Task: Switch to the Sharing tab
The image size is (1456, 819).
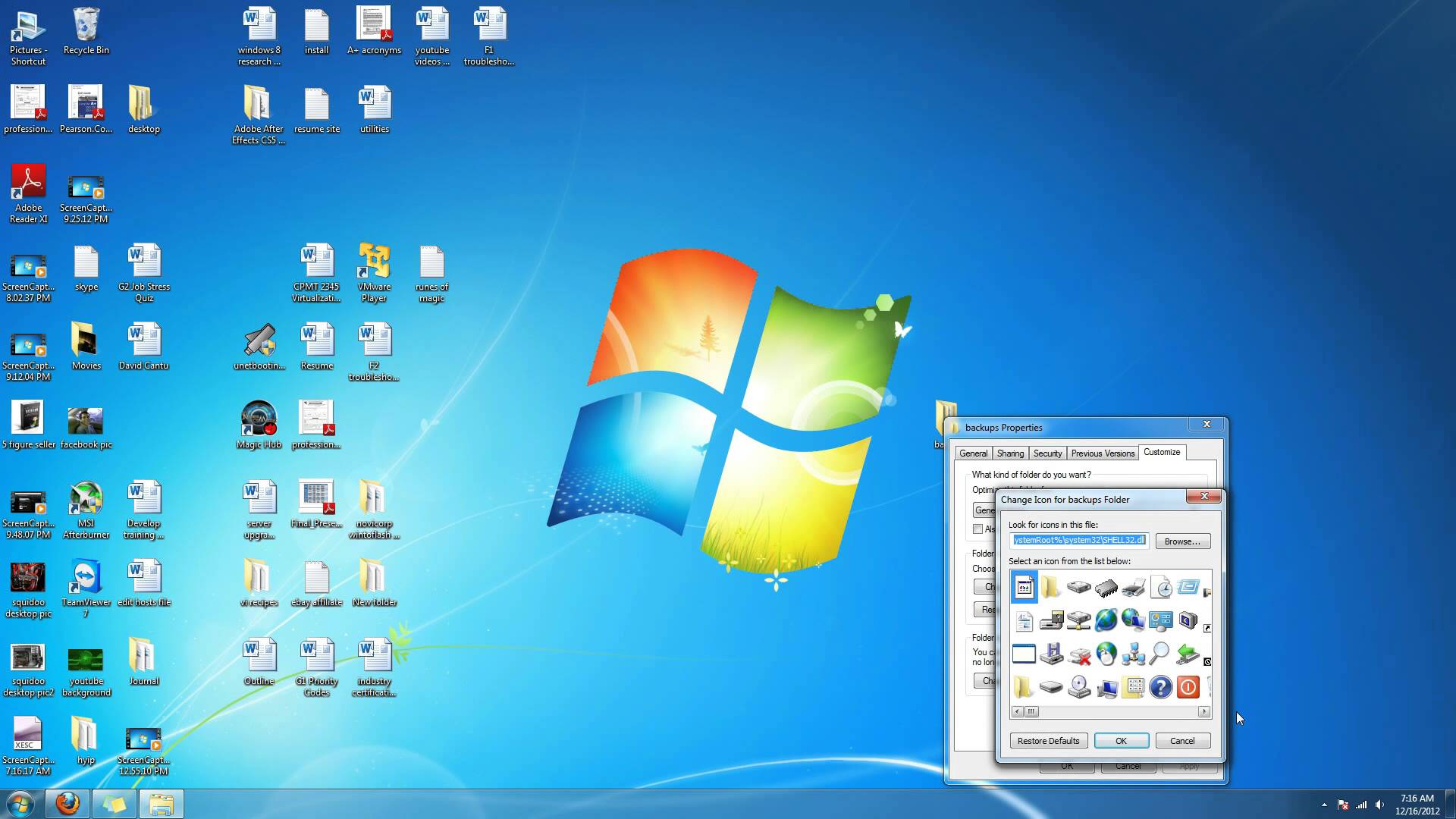Action: [x=1011, y=453]
